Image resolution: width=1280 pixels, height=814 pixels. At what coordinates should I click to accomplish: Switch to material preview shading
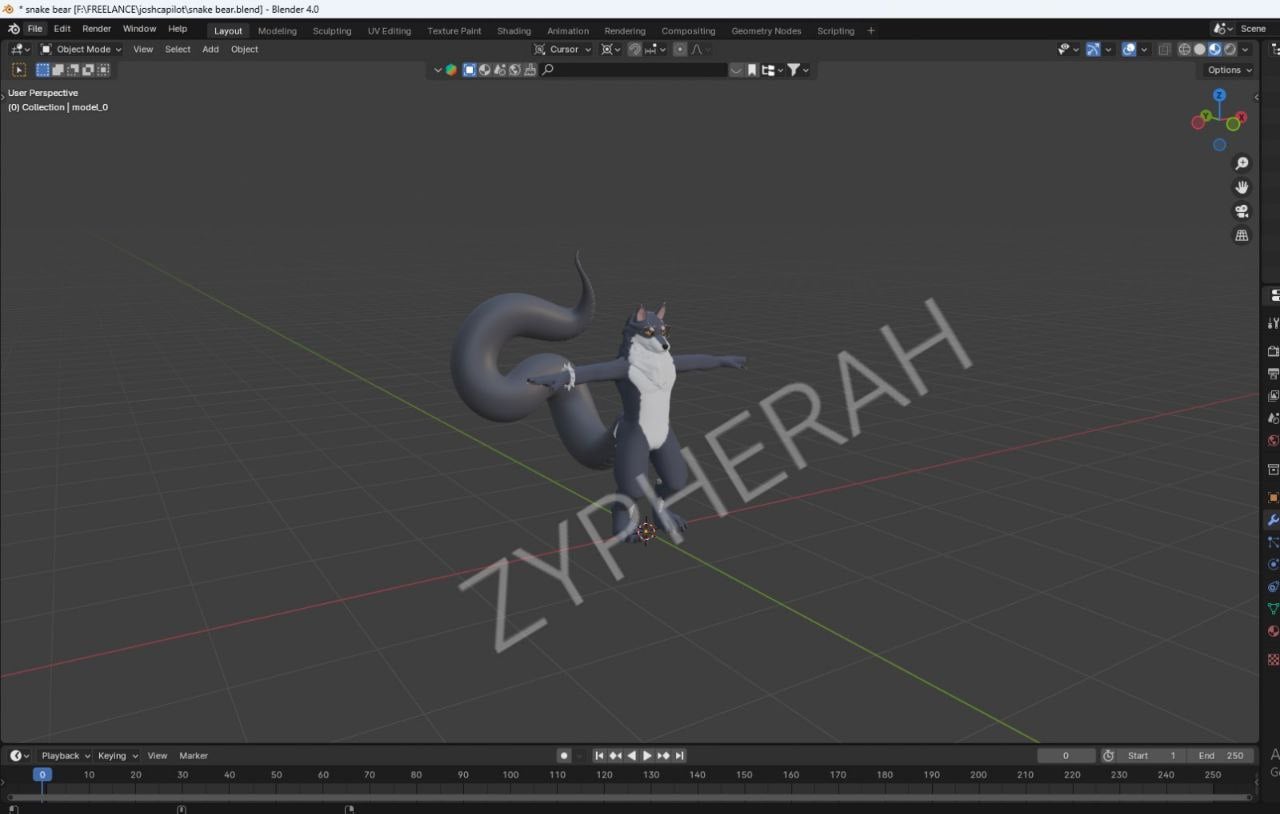pyautogui.click(x=1214, y=49)
